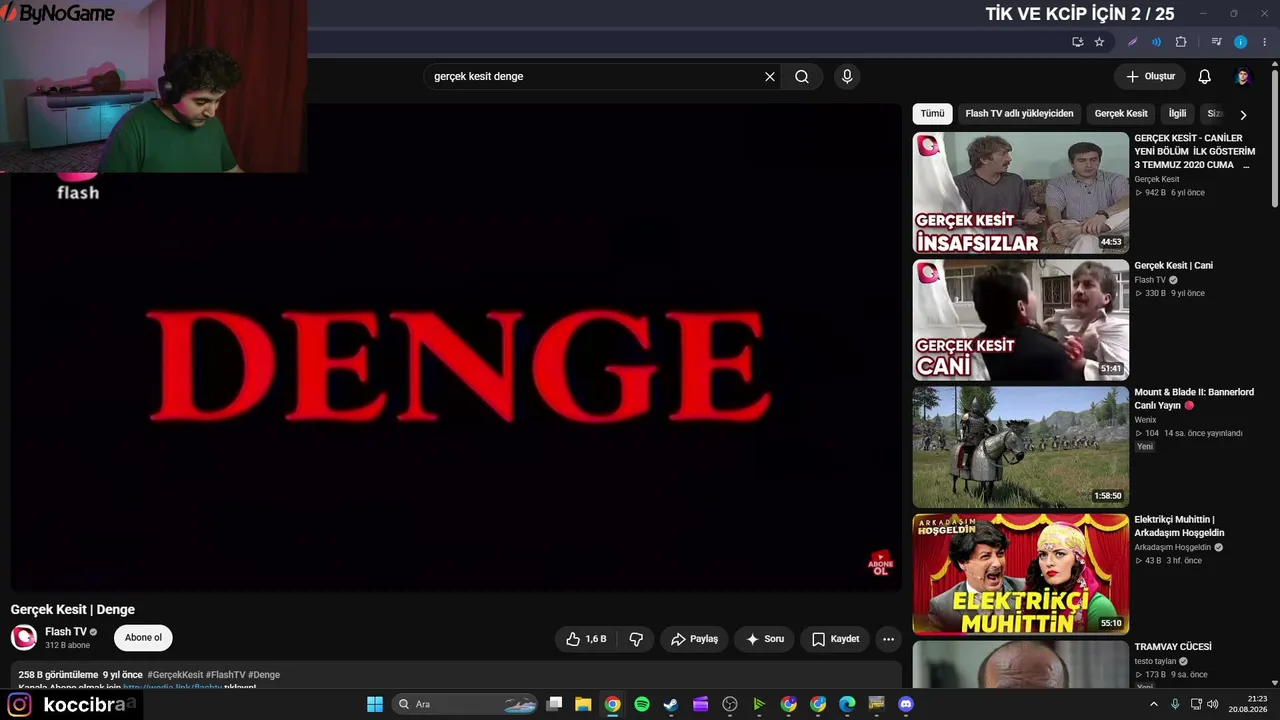Open Spotify from the taskbar
Image resolution: width=1280 pixels, height=720 pixels.
coord(642,704)
